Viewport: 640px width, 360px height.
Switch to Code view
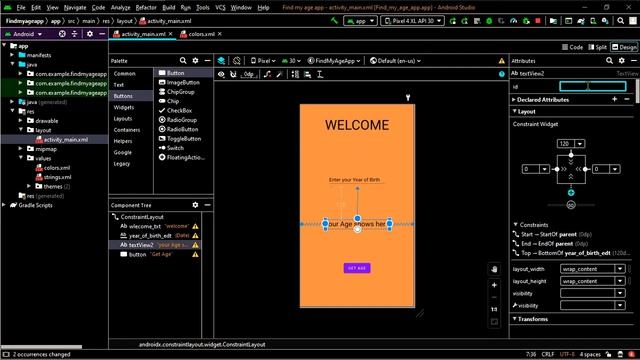pyautogui.click(x=572, y=47)
